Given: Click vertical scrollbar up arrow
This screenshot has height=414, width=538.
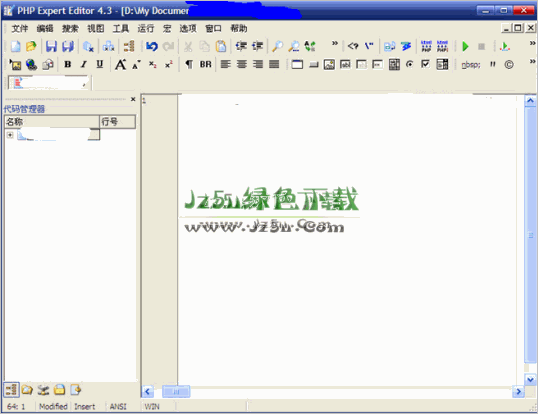Looking at the screenshot, I should [x=530, y=101].
